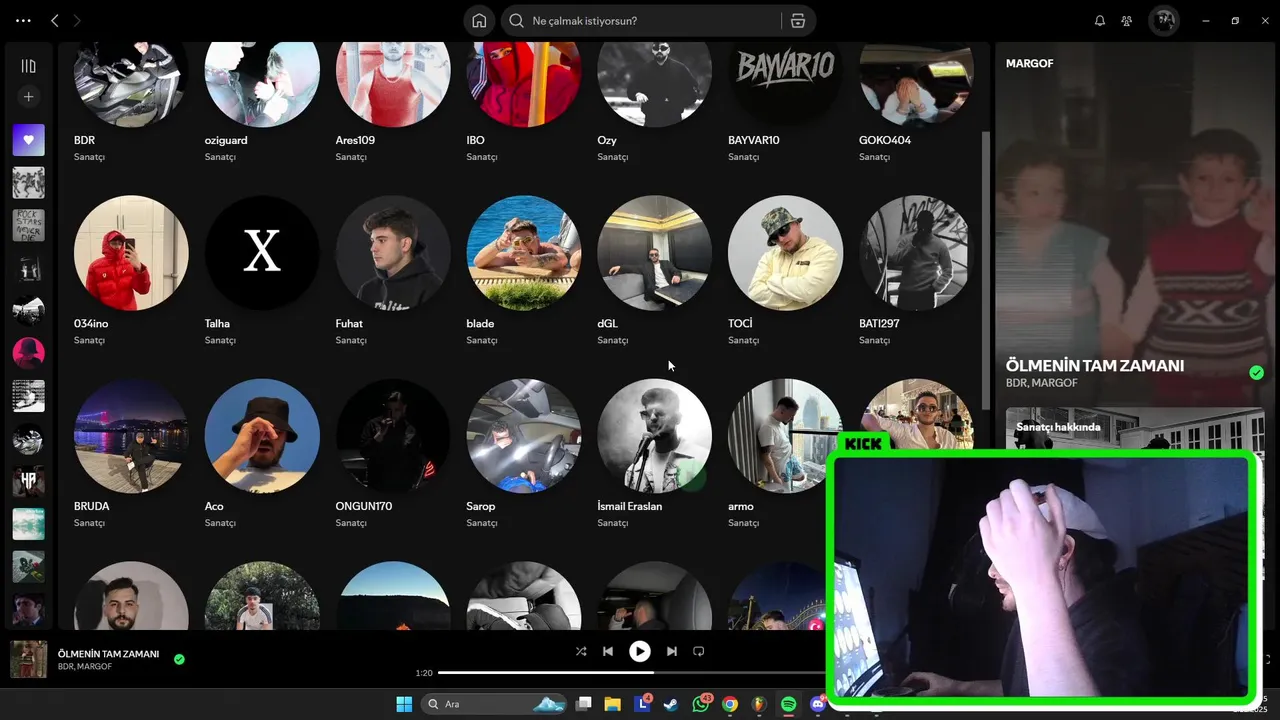Screen dimensions: 1280x720
Task: Open the magnifier search icon
Action: click(x=516, y=20)
